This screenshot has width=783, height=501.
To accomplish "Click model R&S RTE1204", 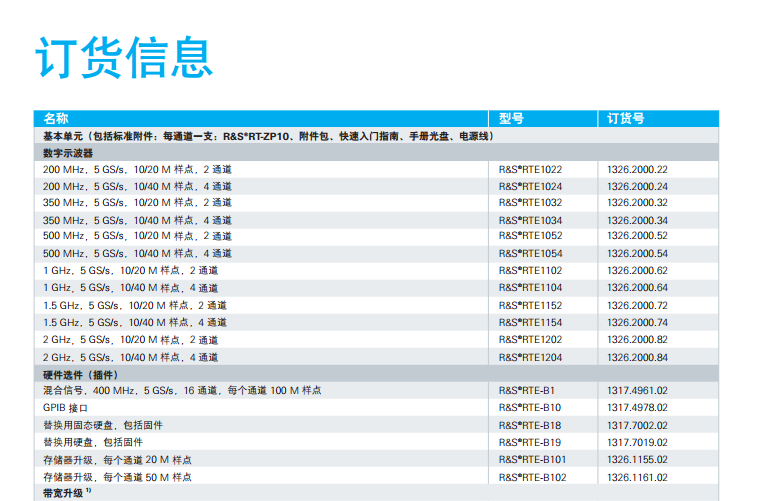I will [x=530, y=357].
